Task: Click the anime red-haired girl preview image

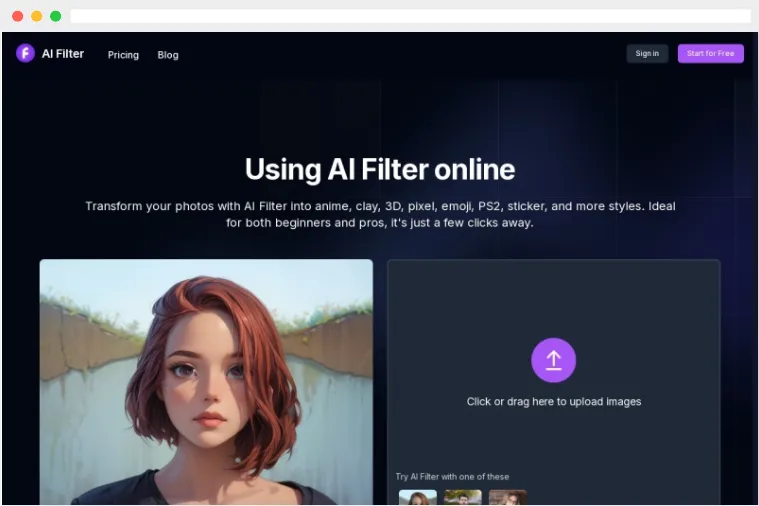Action: (206, 382)
